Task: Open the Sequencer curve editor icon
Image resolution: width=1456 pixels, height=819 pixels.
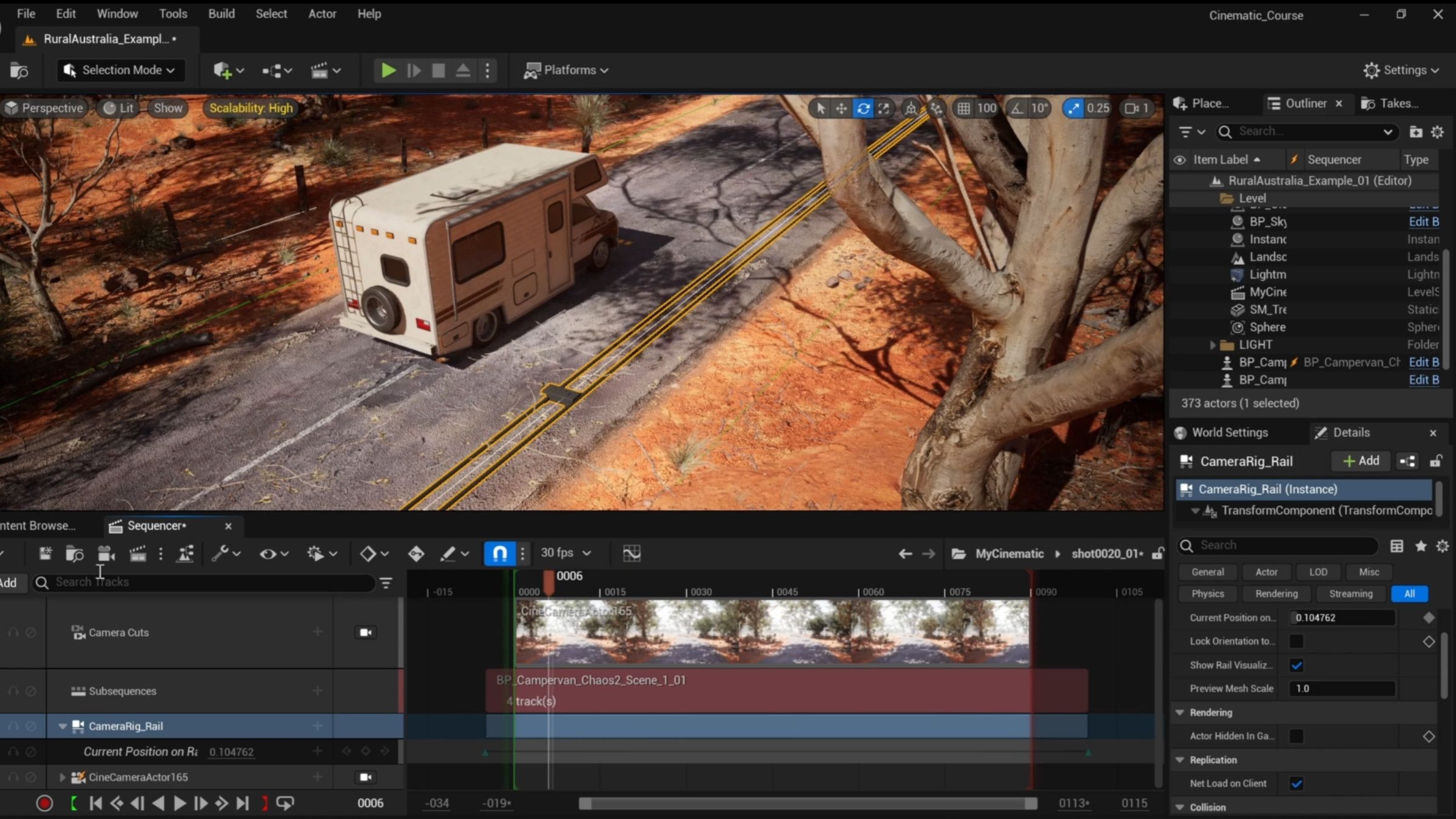Action: point(632,553)
